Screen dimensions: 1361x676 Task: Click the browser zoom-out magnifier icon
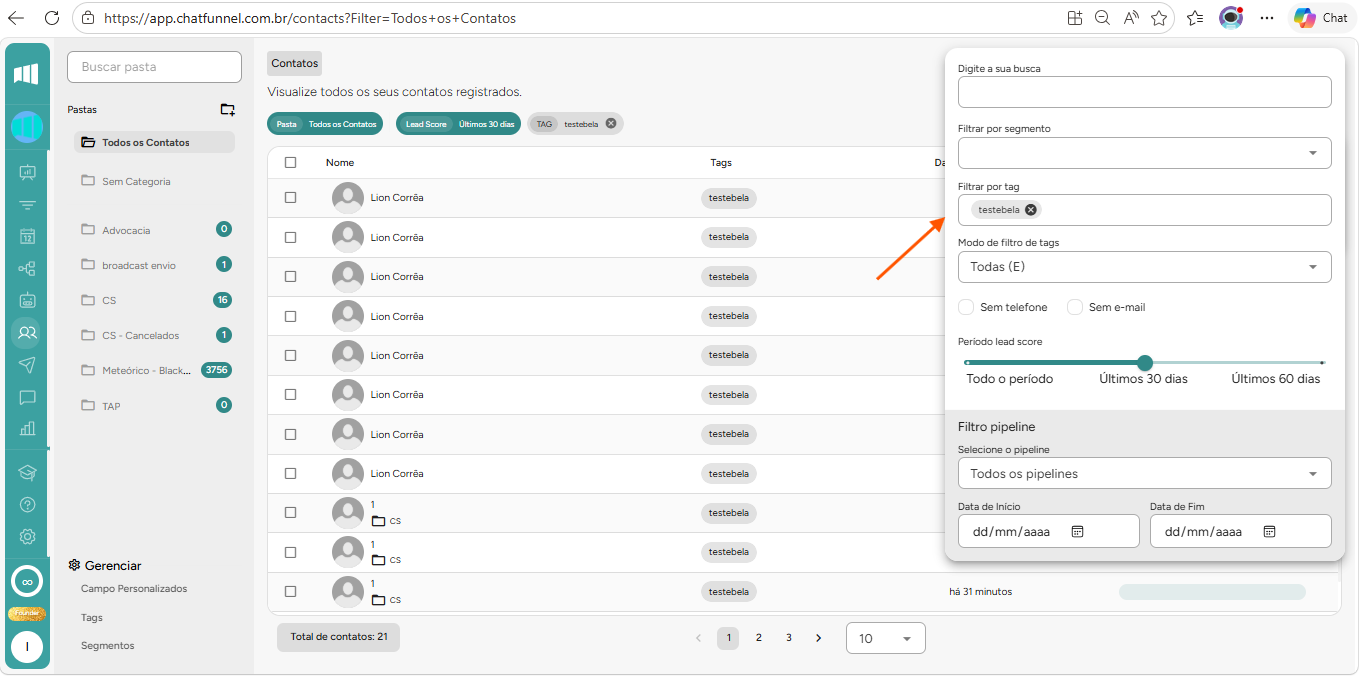(1102, 18)
